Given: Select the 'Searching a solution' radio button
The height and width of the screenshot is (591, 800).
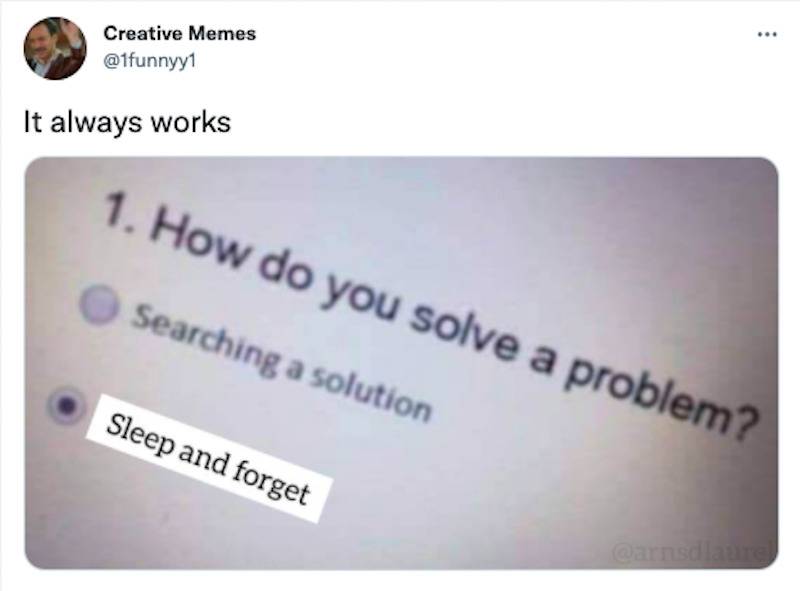Looking at the screenshot, I should [x=98, y=304].
